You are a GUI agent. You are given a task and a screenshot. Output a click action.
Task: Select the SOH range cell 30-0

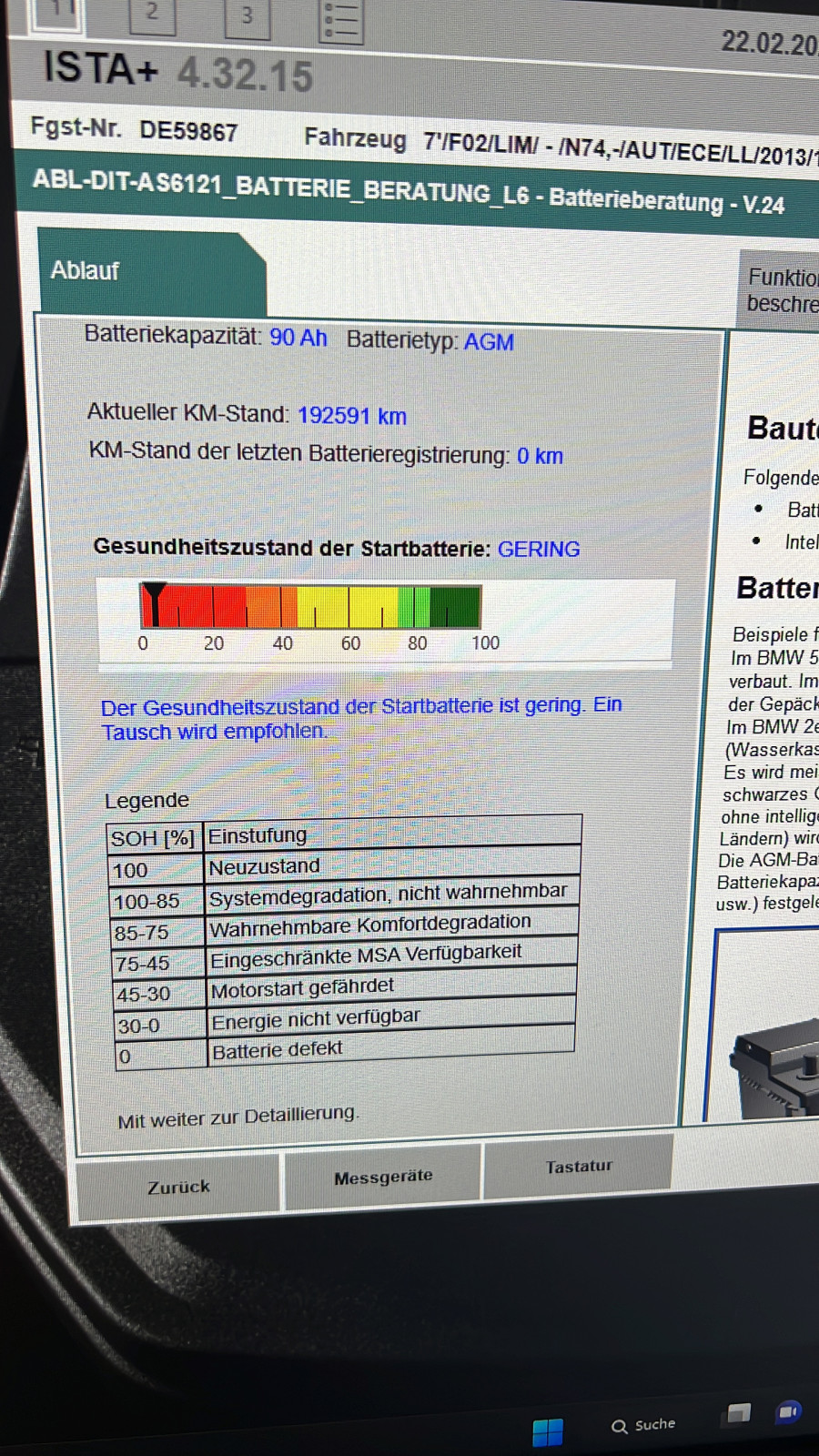160,1026
